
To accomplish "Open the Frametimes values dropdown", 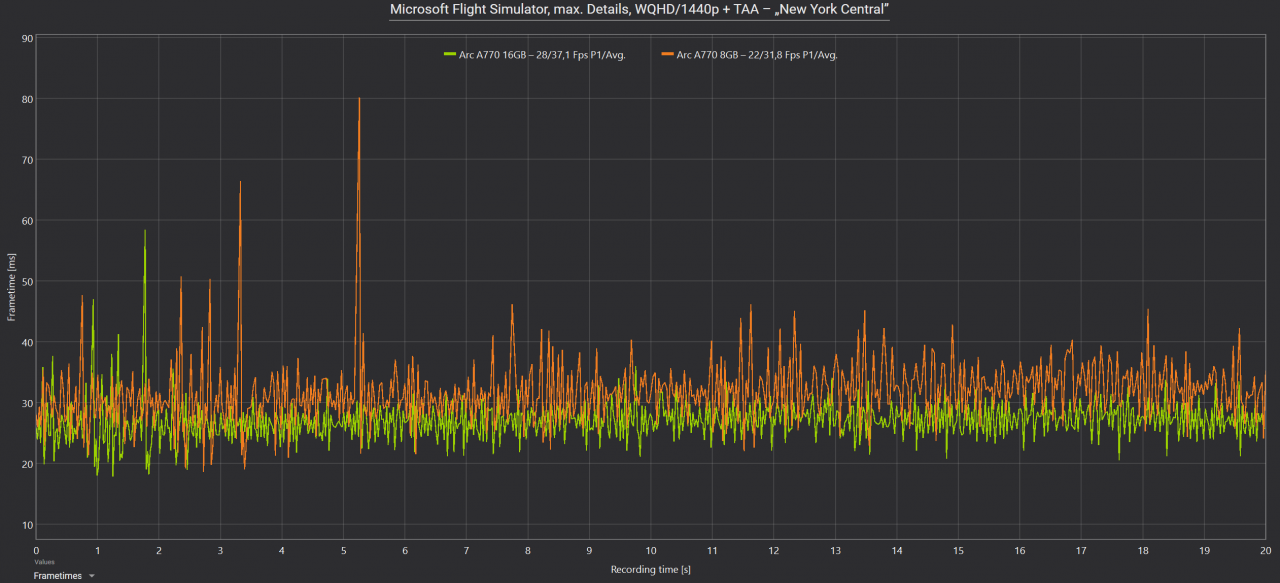I will click(64, 575).
